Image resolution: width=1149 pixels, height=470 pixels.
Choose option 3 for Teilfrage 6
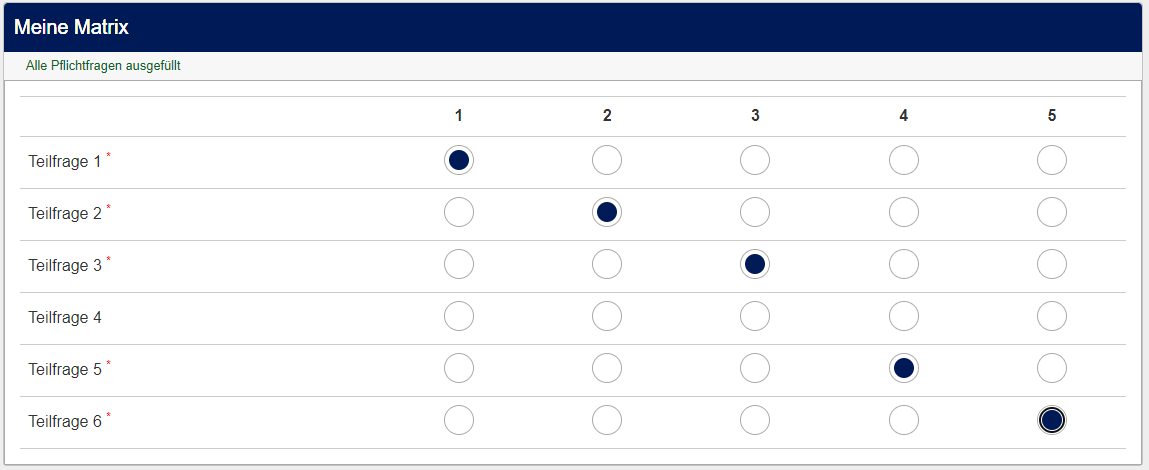coord(755,421)
